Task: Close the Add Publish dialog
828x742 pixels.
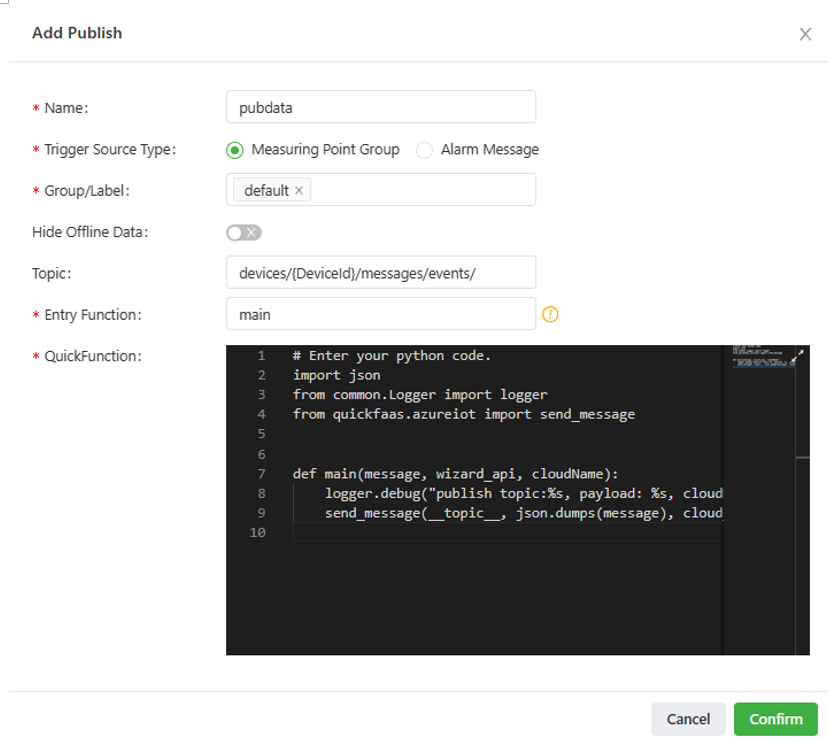Action: point(805,34)
